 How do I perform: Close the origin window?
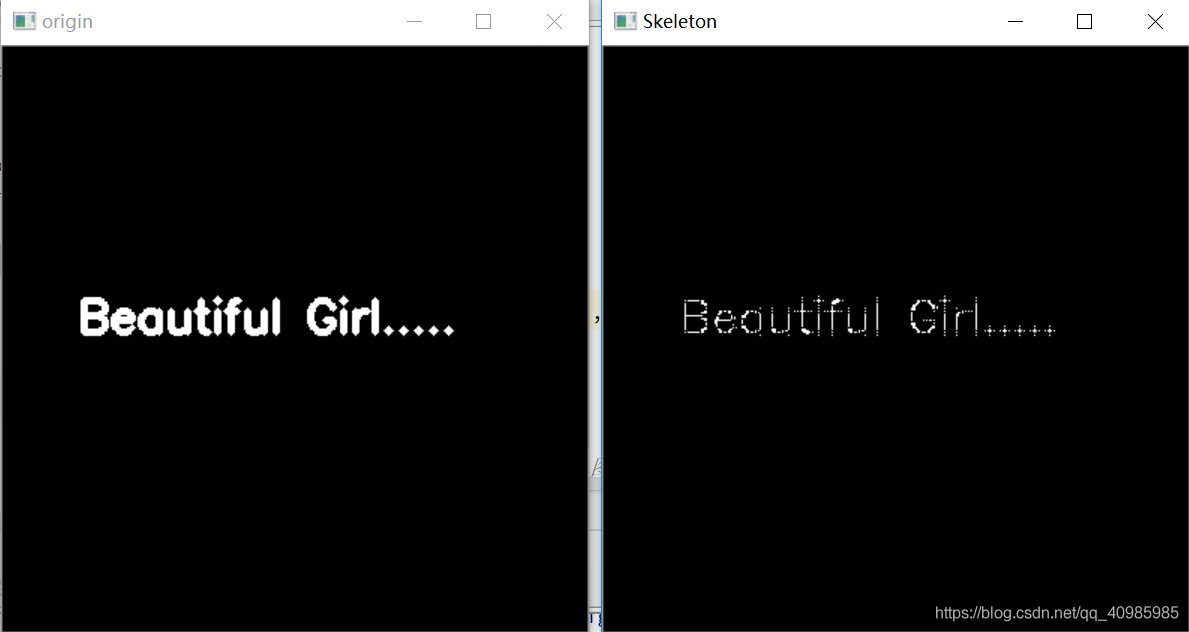[554, 21]
